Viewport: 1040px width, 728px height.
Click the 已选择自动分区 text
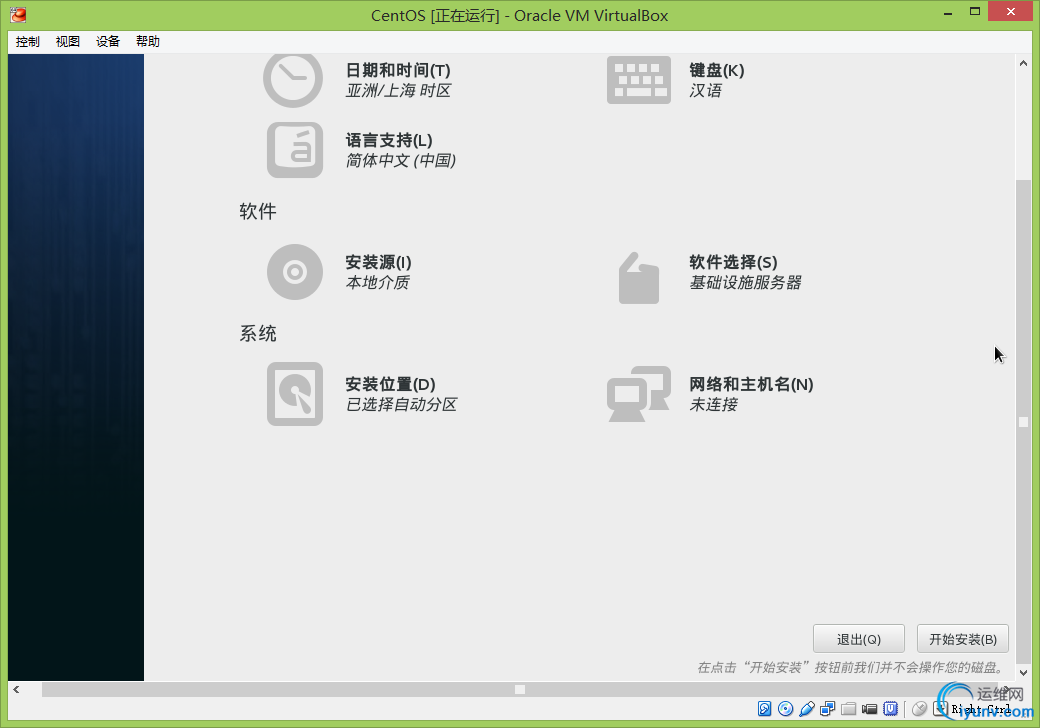(401, 405)
